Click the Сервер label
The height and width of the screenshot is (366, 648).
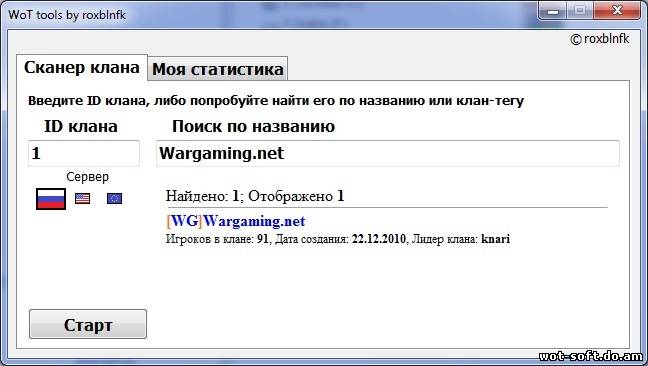tap(88, 177)
